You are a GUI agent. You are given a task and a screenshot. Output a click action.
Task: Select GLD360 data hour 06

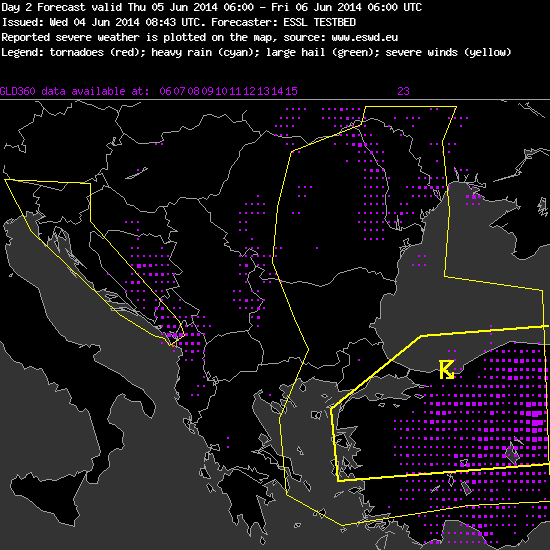[x=166, y=92]
